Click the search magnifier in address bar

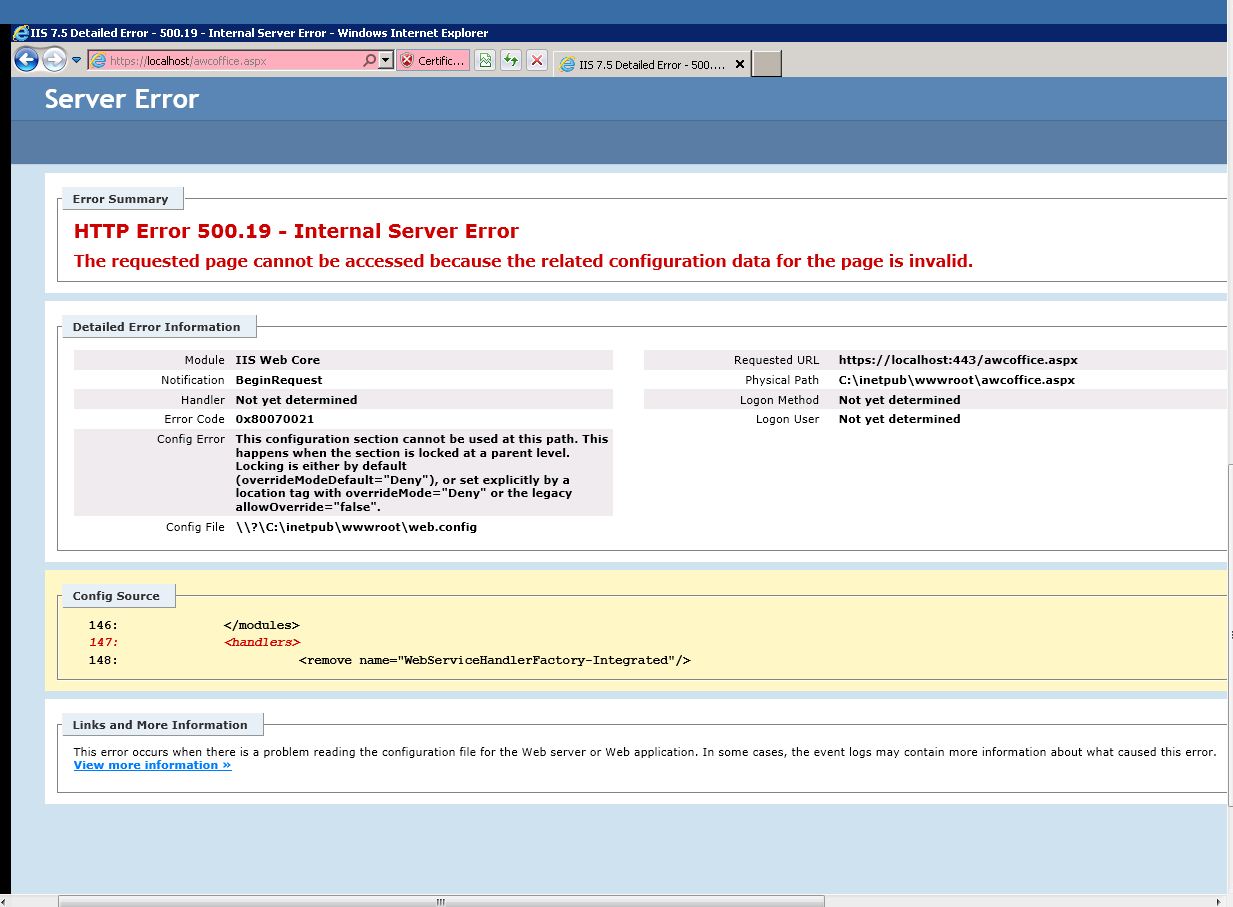[369, 61]
